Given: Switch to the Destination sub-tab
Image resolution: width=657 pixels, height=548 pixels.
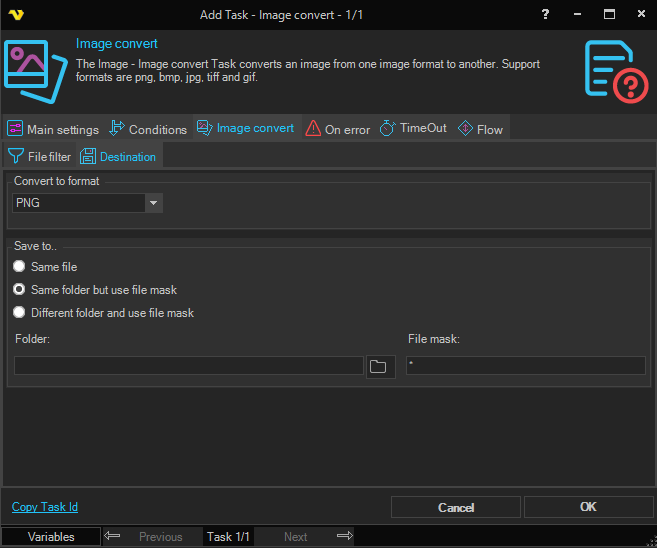Looking at the screenshot, I should (x=118, y=157).
